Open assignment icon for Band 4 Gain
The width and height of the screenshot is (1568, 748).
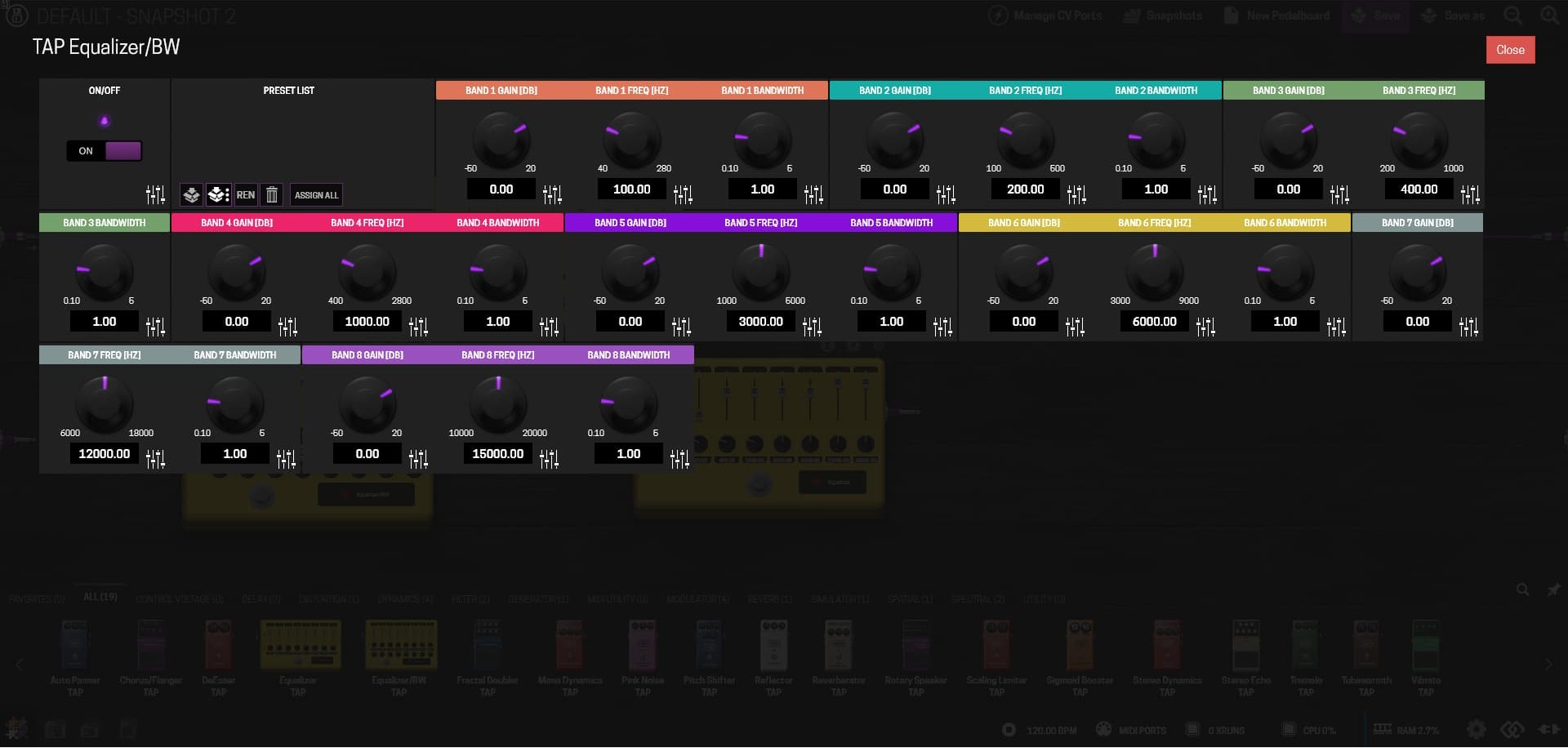pos(287,327)
